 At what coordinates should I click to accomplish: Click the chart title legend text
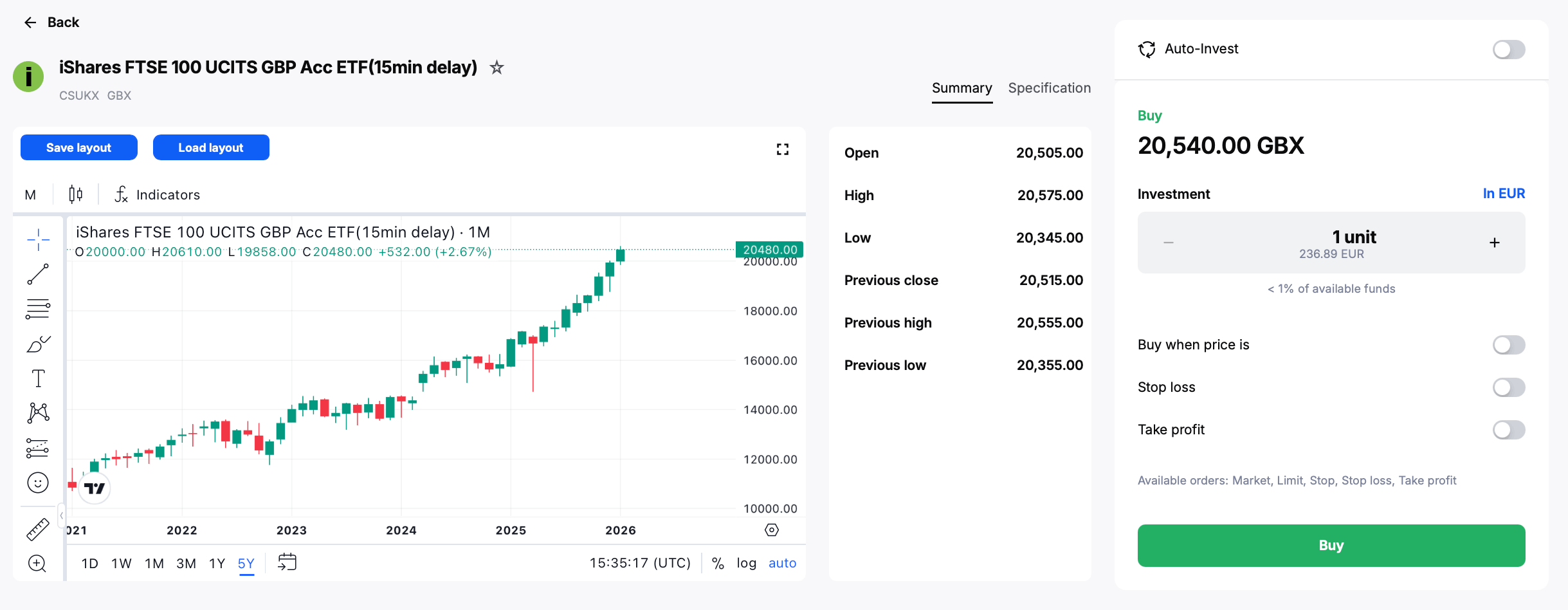(x=283, y=232)
